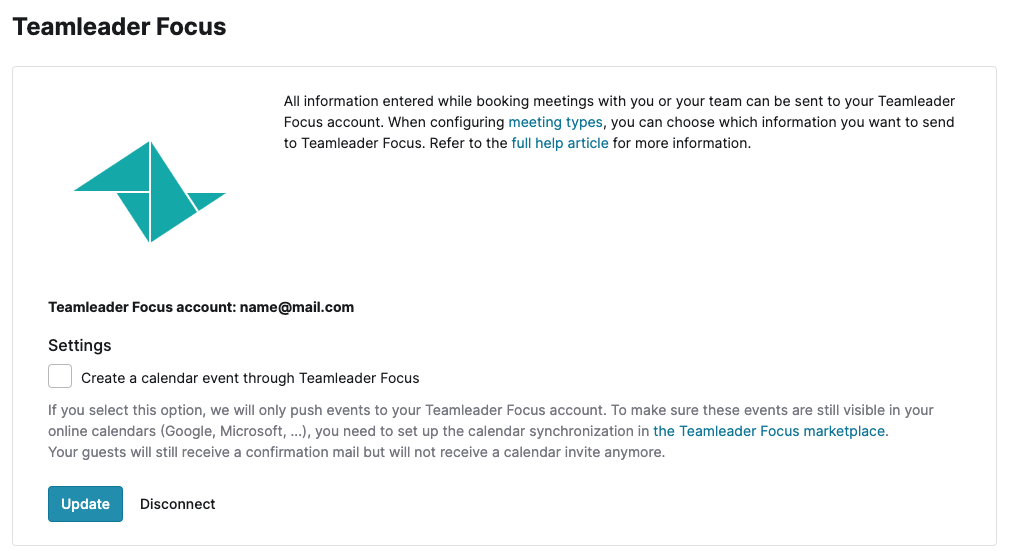Viewport: 1011px width, 551px height.
Task: Click the 'Your guests will still receive' note
Action: tap(357, 452)
